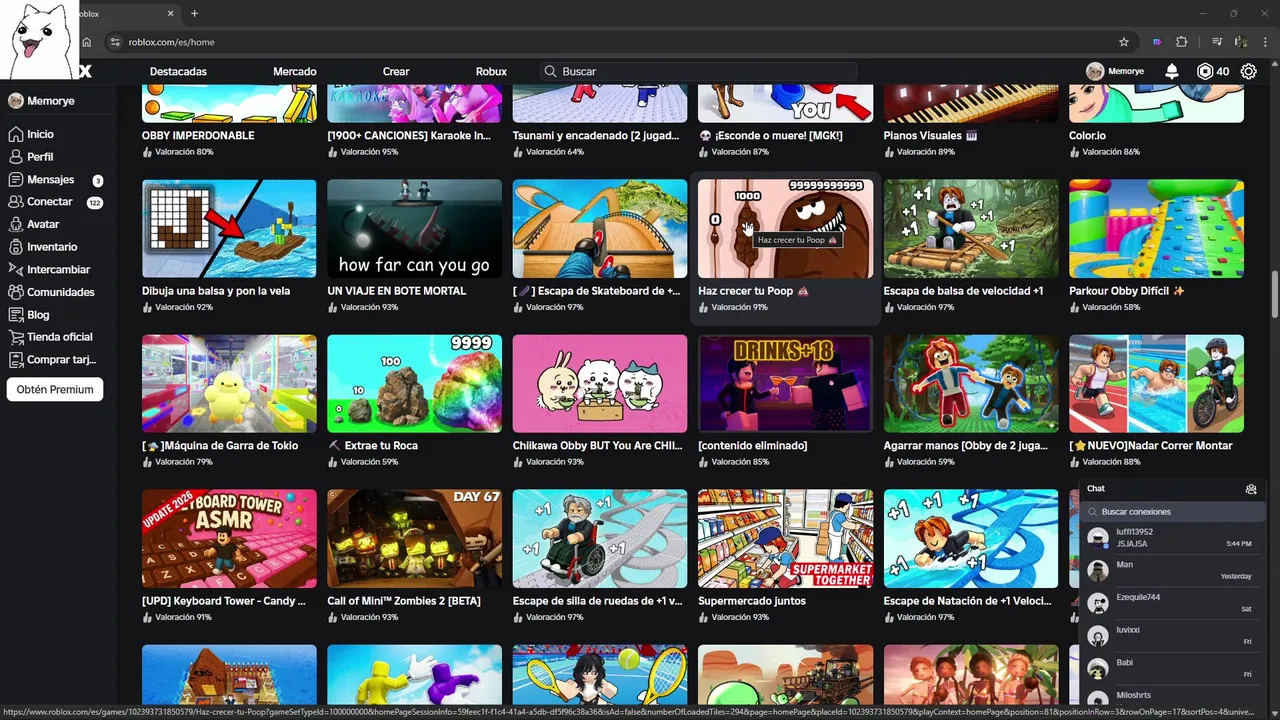Open the Intercambiar sidebar icon
The image size is (1280, 720).
click(x=15, y=269)
